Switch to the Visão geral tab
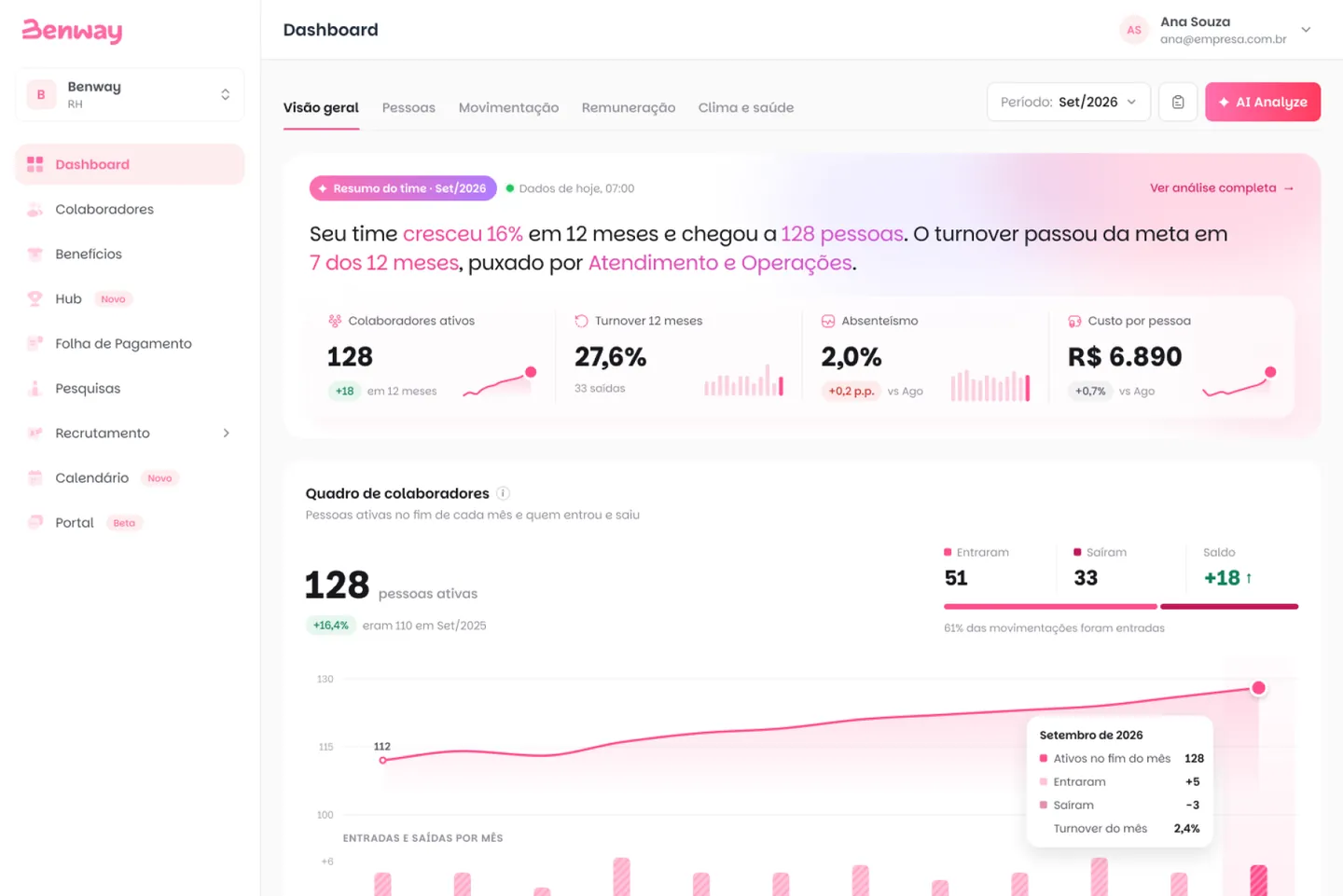The height and width of the screenshot is (896, 1343). (x=321, y=107)
